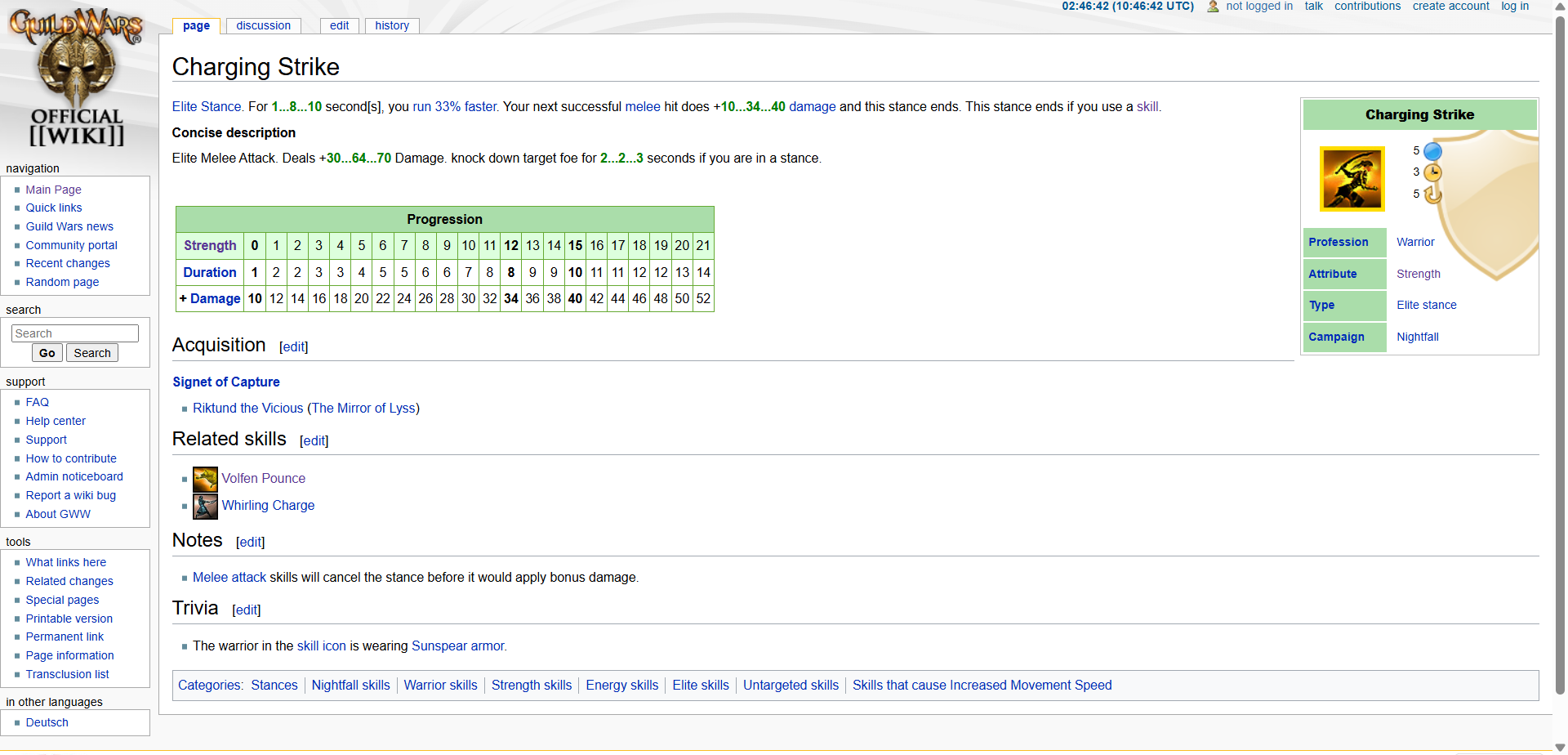This screenshot has height=755, width=1568.
Task: Open Admin noticeboard link
Action: [x=74, y=476]
